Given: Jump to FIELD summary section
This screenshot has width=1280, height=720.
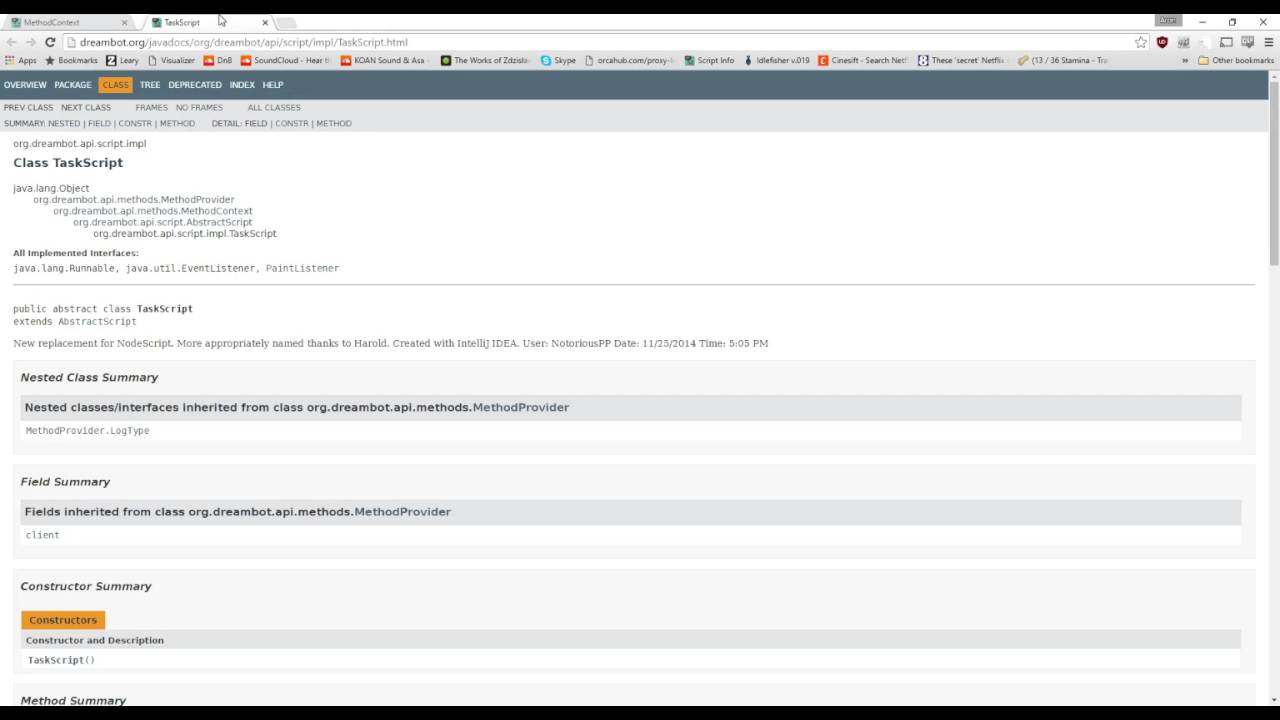Looking at the screenshot, I should tap(99, 123).
